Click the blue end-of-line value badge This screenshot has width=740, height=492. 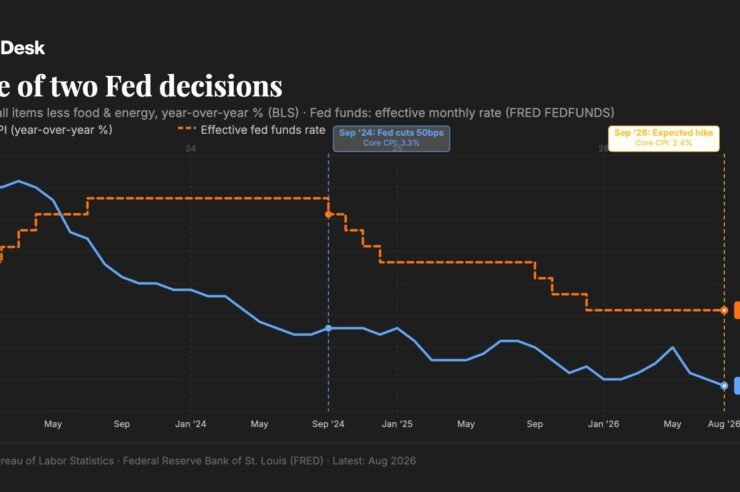coord(737,386)
